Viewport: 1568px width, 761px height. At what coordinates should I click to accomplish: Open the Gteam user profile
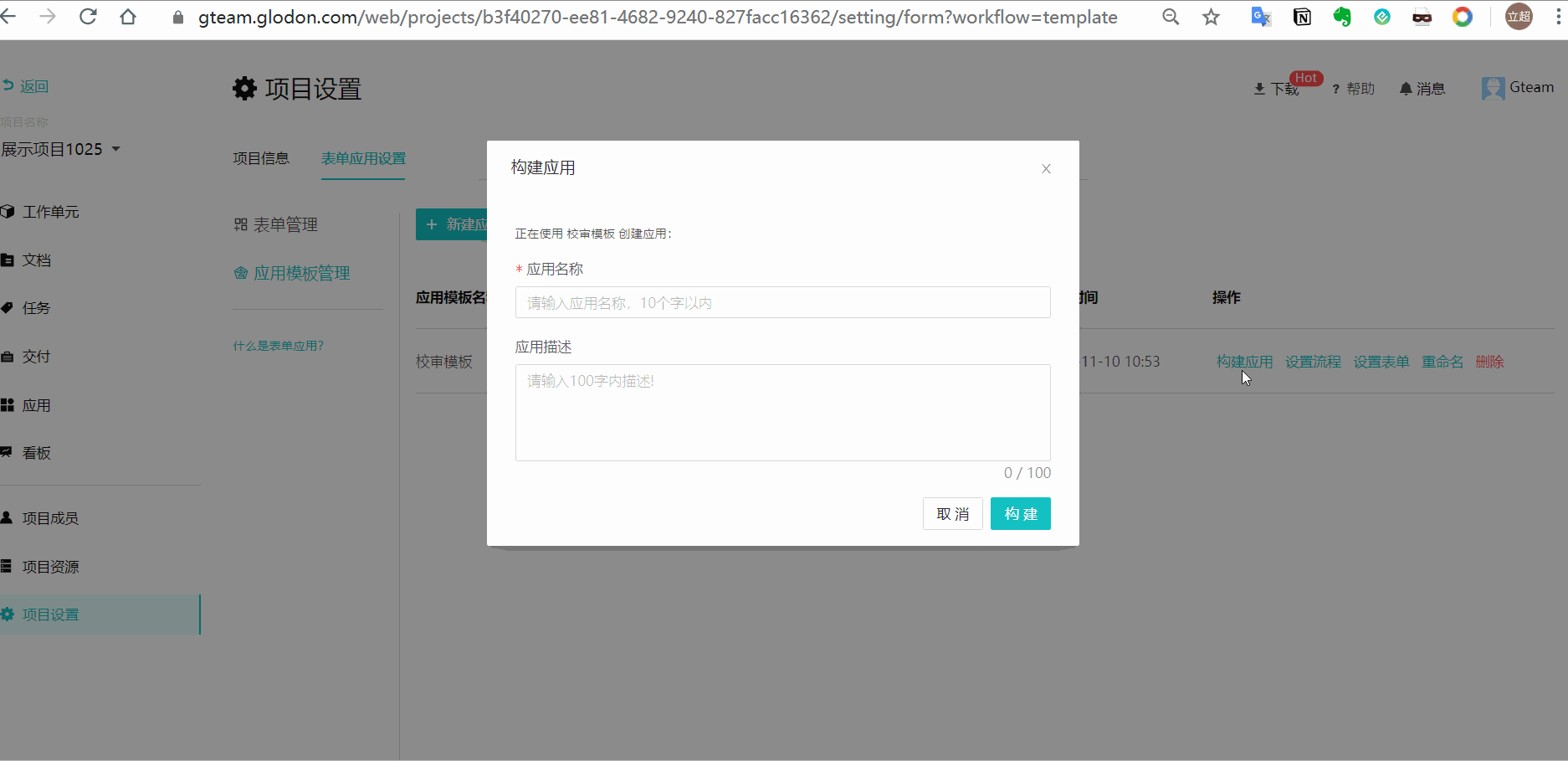tap(1517, 88)
